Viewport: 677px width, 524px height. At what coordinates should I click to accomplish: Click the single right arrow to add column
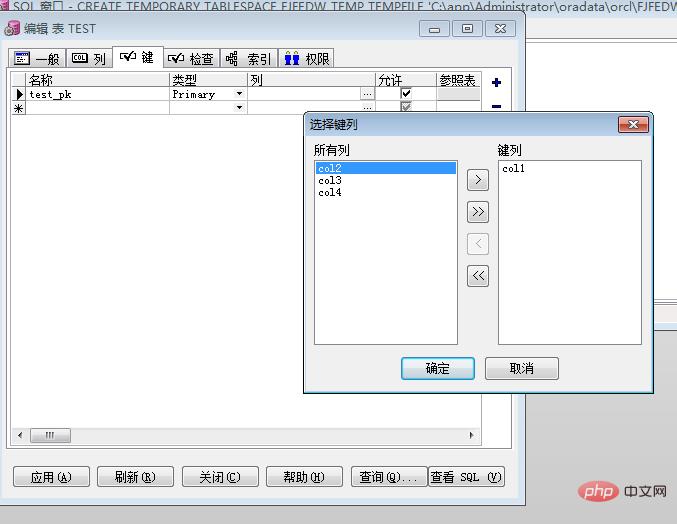478,180
